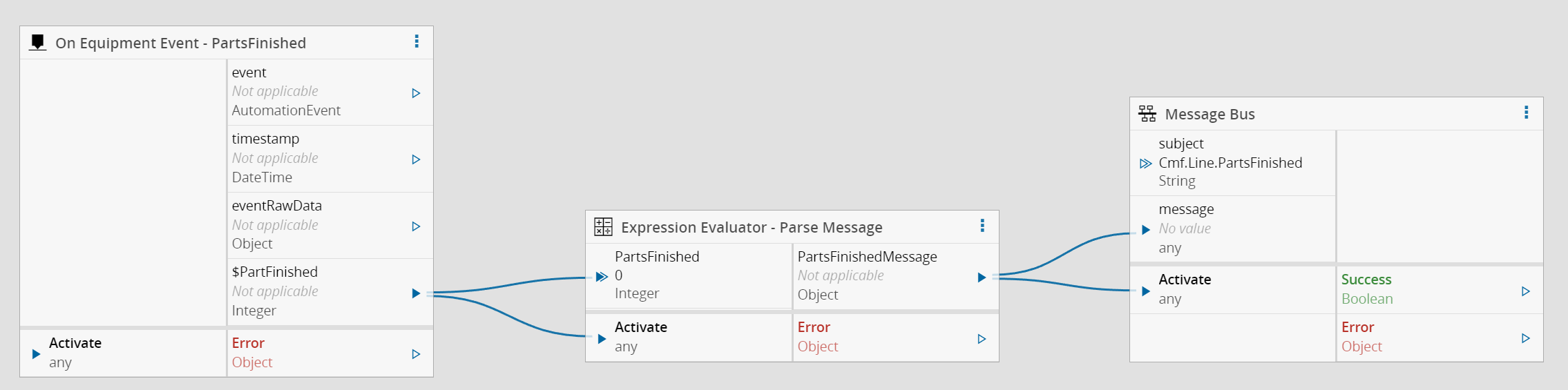Select the On Equipment Event - PartsFinished title
The height and width of the screenshot is (390, 1568).
click(x=180, y=43)
